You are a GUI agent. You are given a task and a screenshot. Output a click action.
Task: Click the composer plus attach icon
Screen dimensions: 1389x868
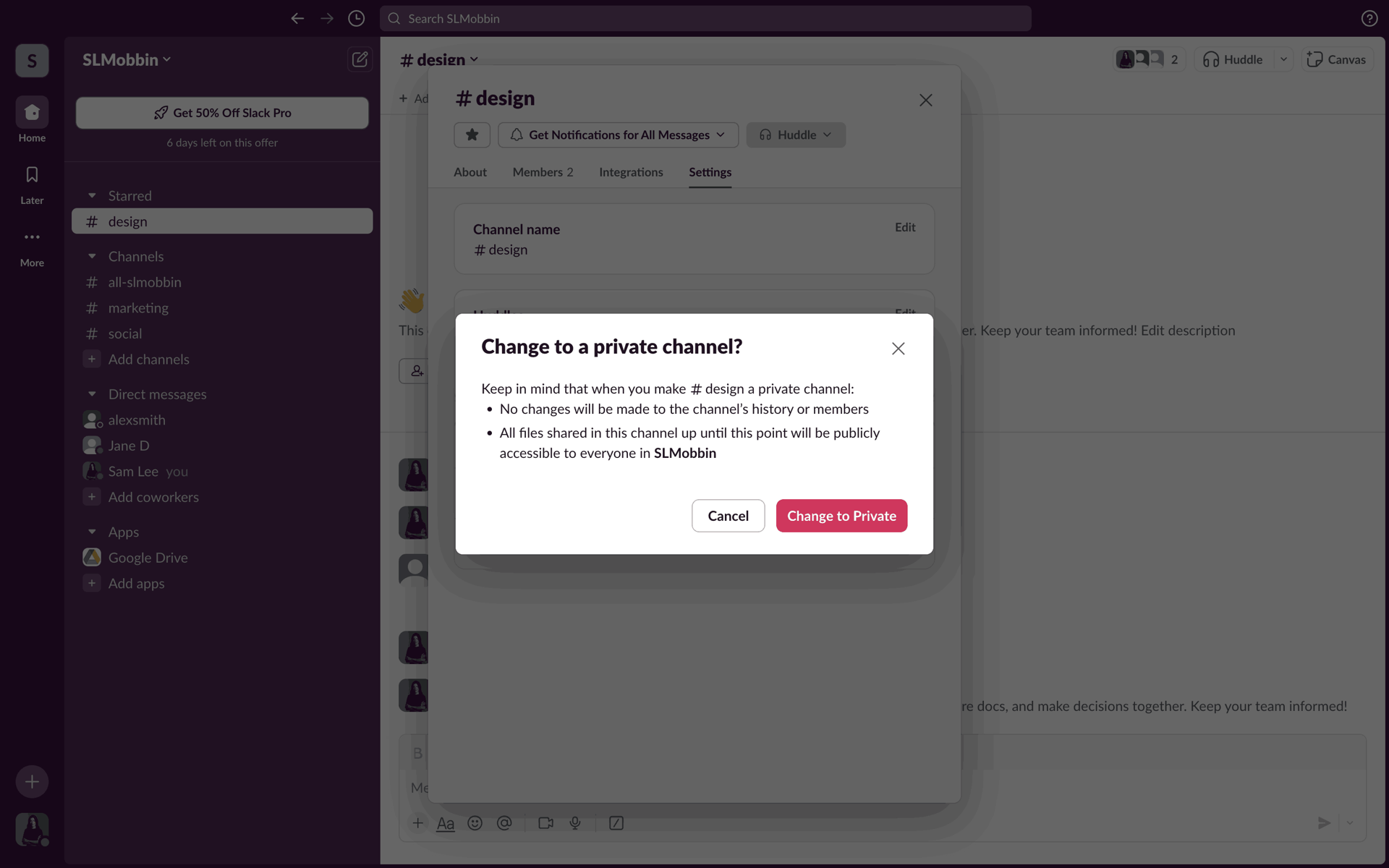coord(418,823)
